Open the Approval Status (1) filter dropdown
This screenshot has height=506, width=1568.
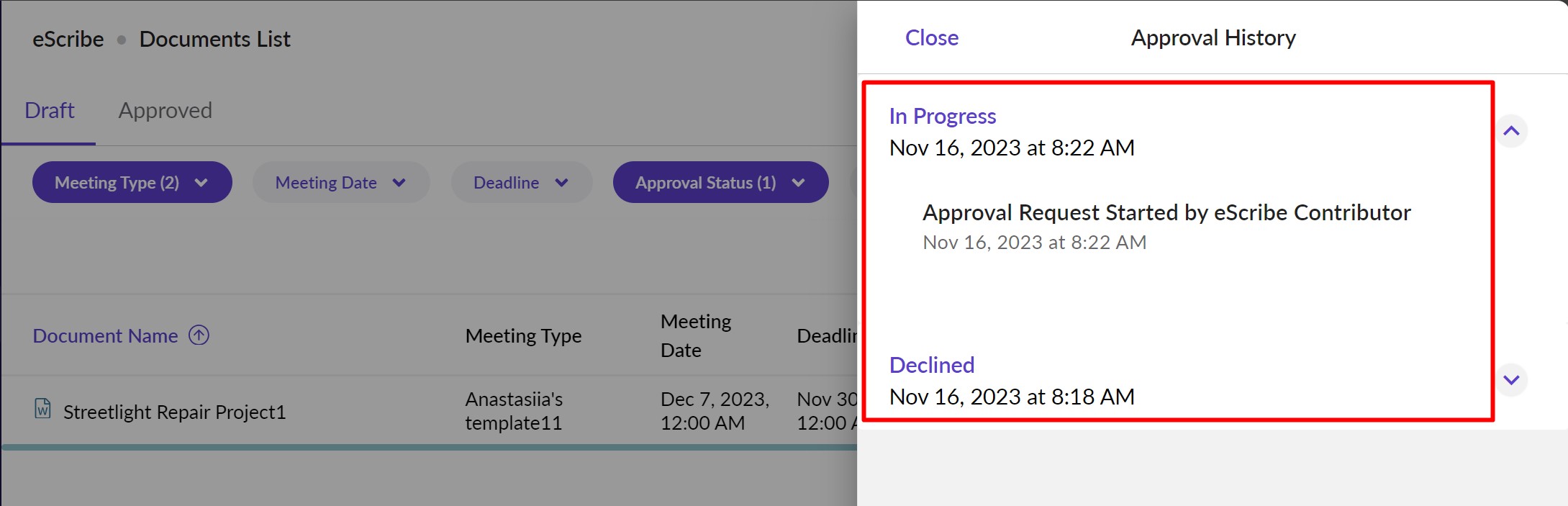[x=720, y=183]
